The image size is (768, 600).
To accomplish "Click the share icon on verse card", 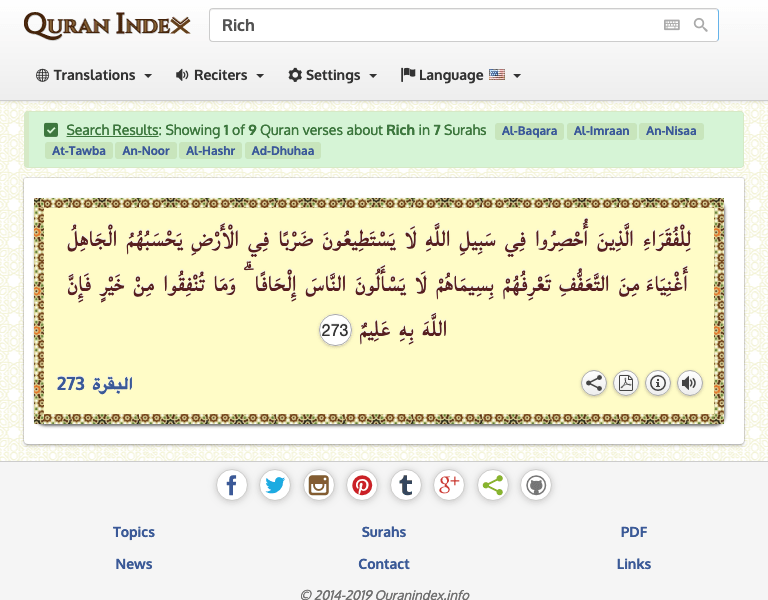I will coord(594,383).
